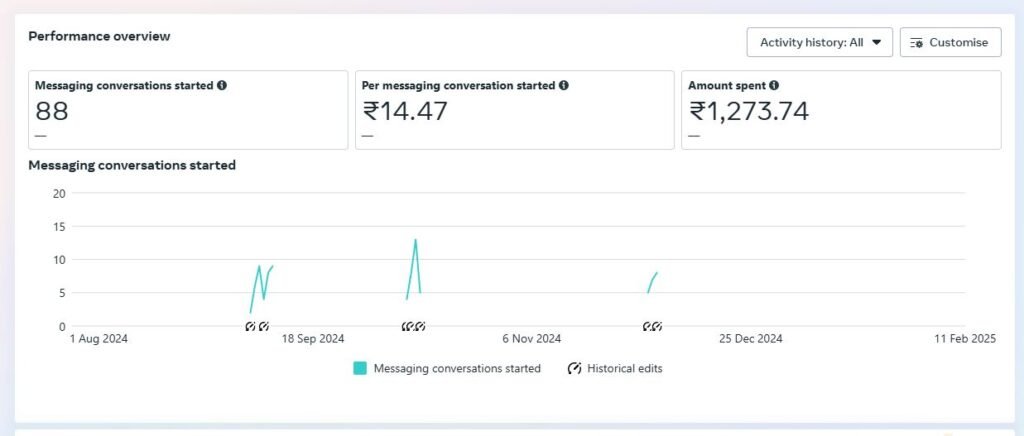Viewport: 1024px width, 436px height.
Task: Select the Amount spent ₹1,273.74 card
Action: coord(840,110)
